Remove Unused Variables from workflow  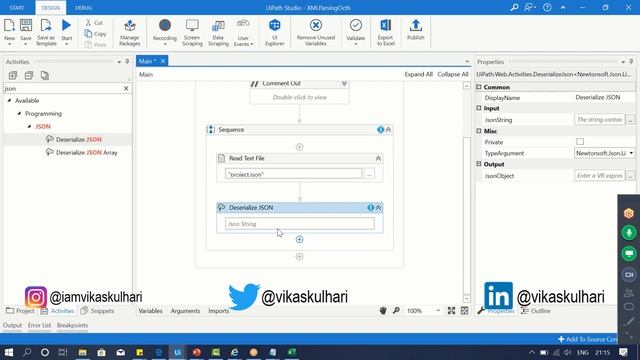pyautogui.click(x=316, y=32)
